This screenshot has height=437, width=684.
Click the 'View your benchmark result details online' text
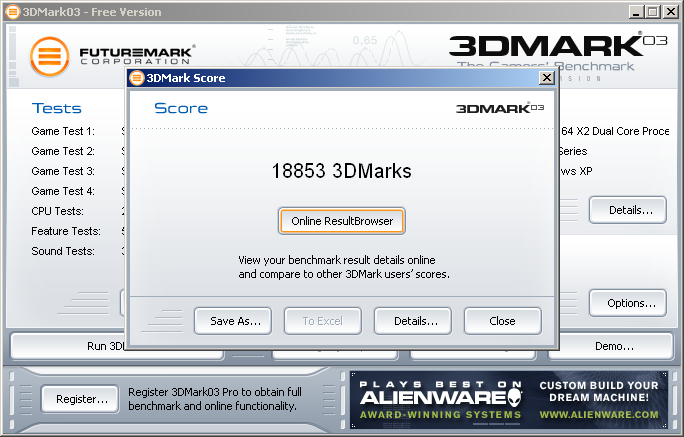click(x=337, y=260)
